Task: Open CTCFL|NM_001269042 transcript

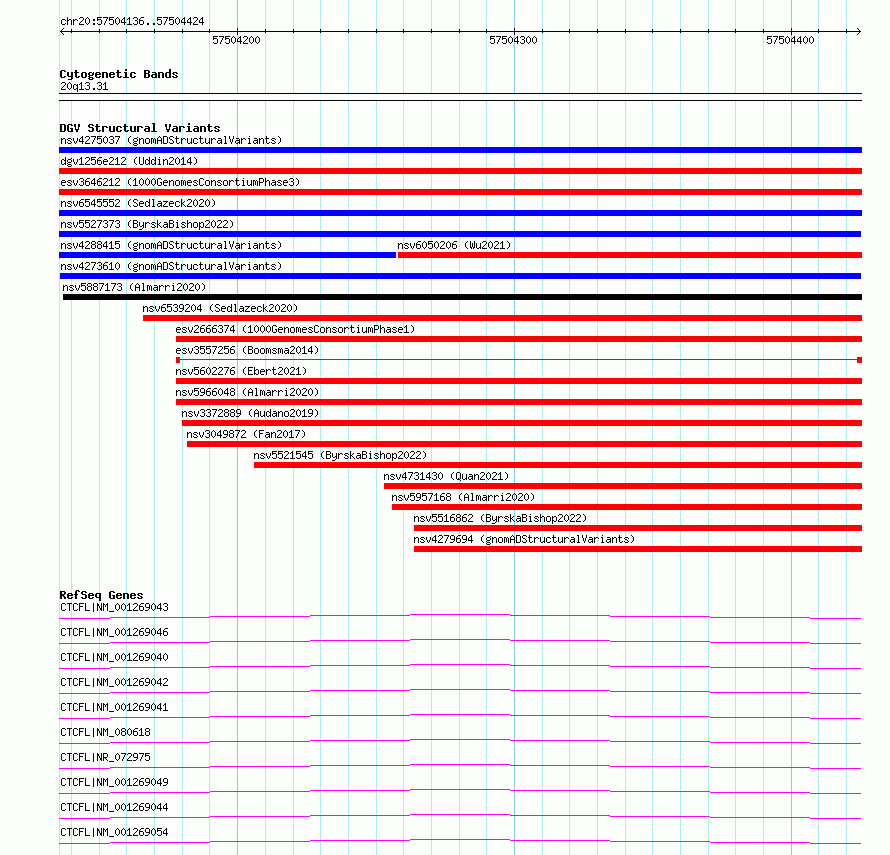Action: tap(114, 682)
